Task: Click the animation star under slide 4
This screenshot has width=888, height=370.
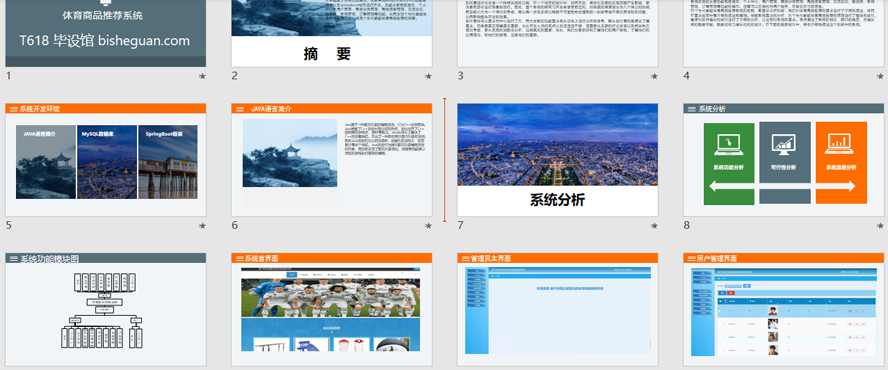Action: [x=880, y=76]
